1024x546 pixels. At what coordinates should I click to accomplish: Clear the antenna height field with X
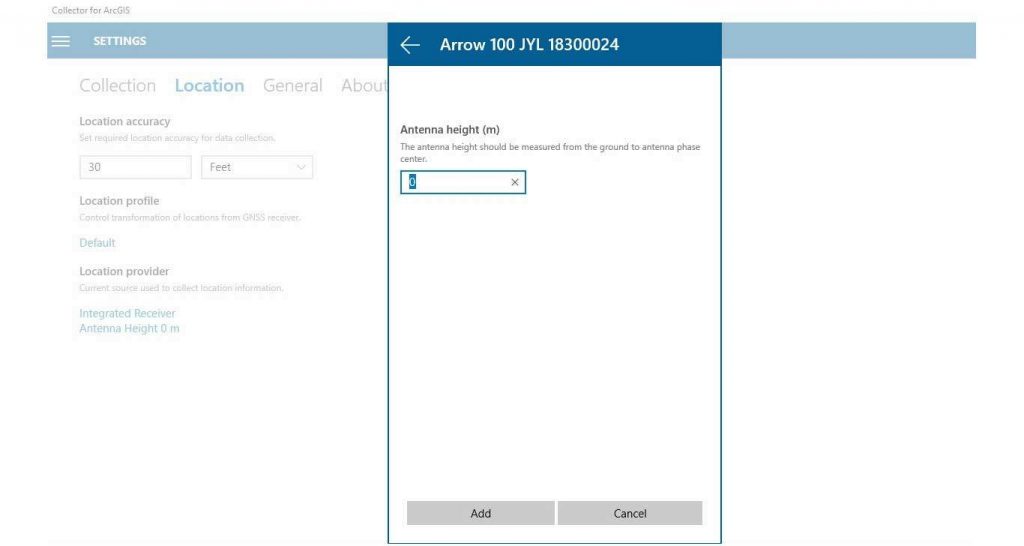pyautogui.click(x=515, y=182)
